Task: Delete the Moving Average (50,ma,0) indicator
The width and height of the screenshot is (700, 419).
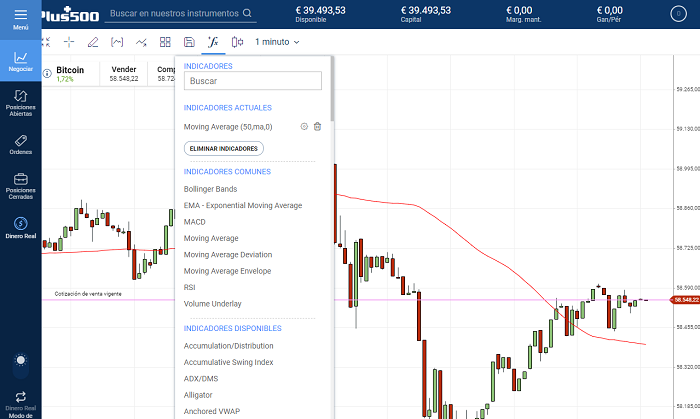Action: 317,127
